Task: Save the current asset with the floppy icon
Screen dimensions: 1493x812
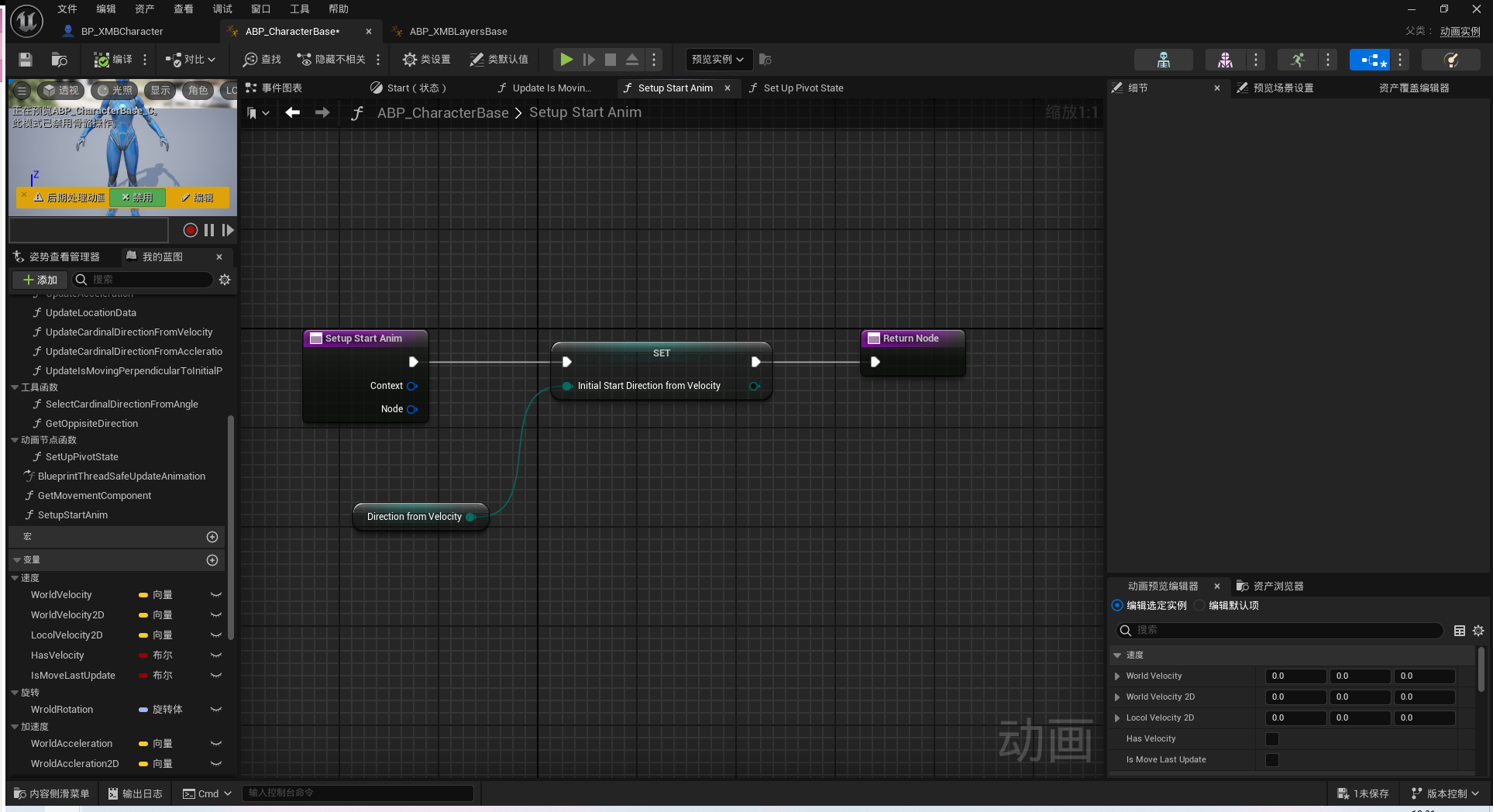Action: pos(26,60)
